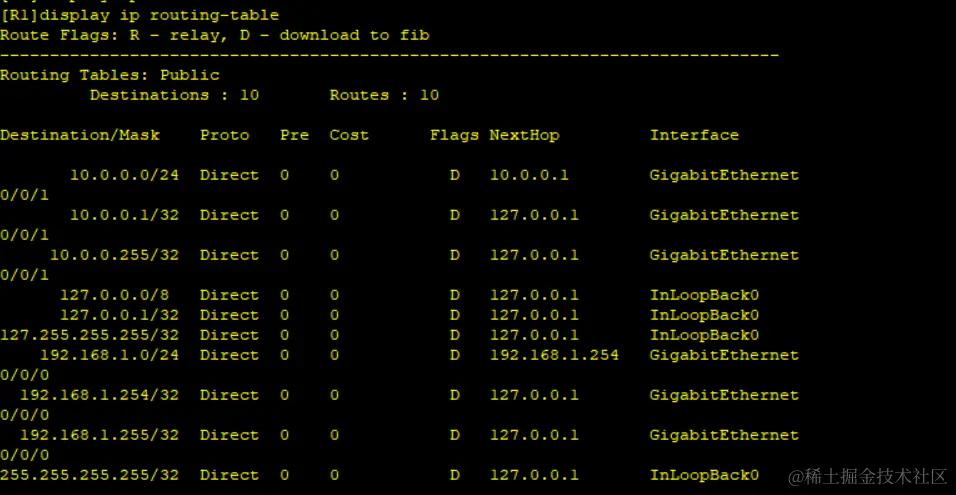Image resolution: width=956 pixels, height=495 pixels.
Task: Click destination 10.0.0.1/32
Action: coord(124,215)
